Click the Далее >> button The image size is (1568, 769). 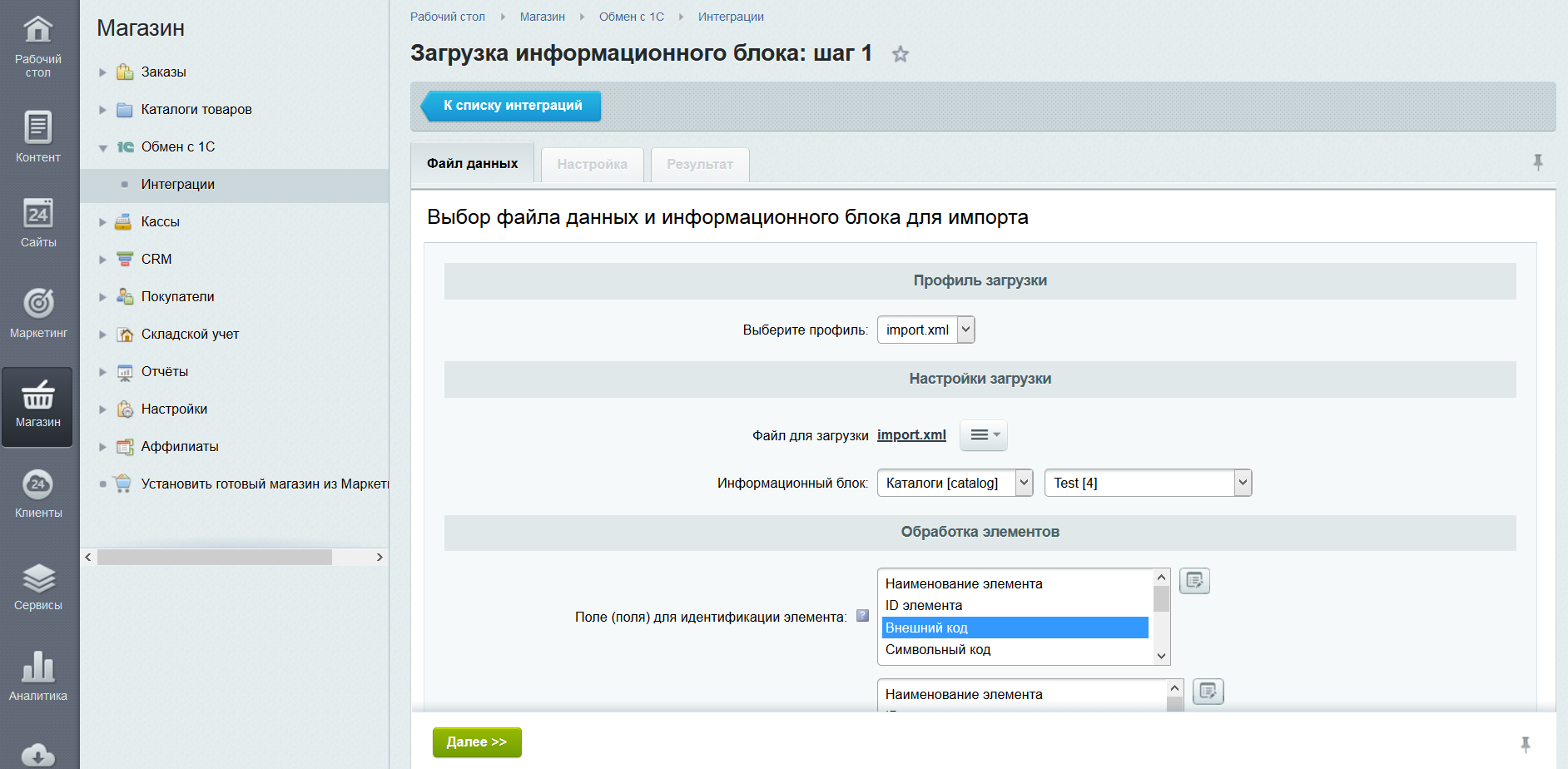click(477, 742)
